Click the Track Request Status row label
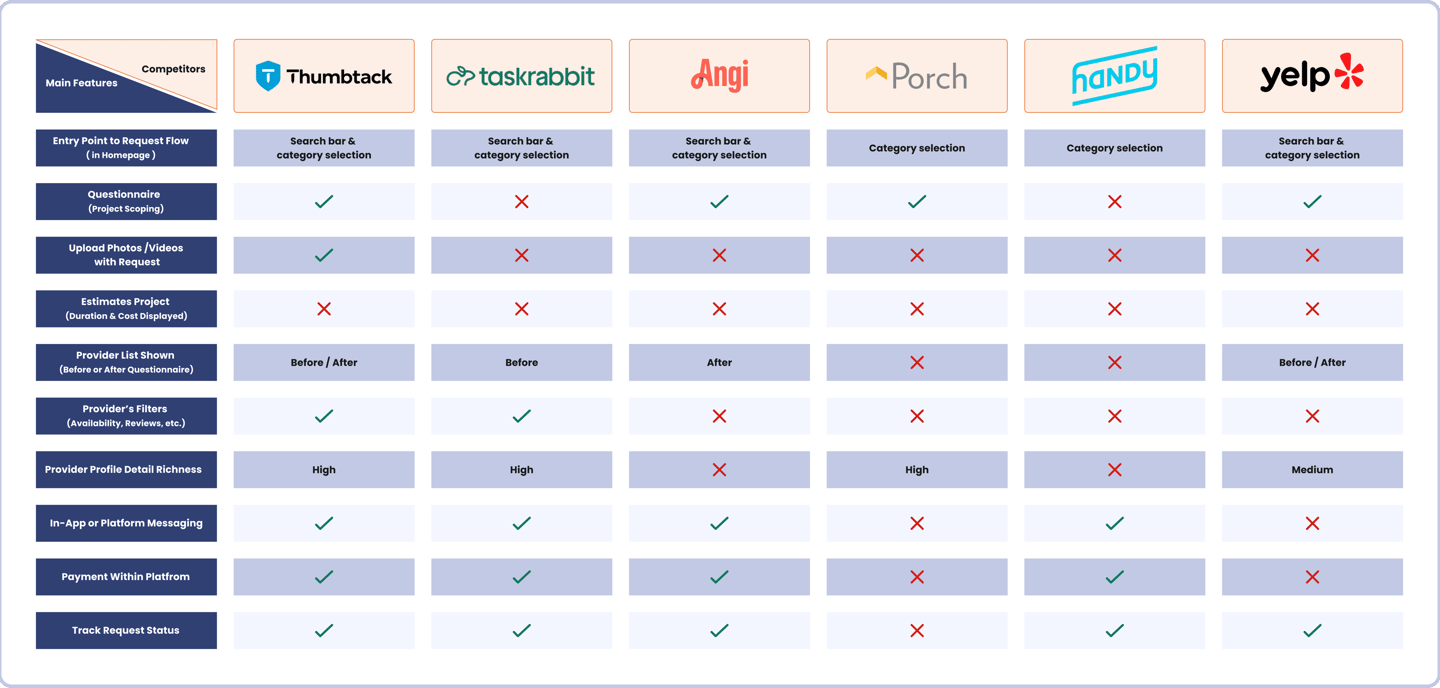This screenshot has height=688, width=1440. 126,630
